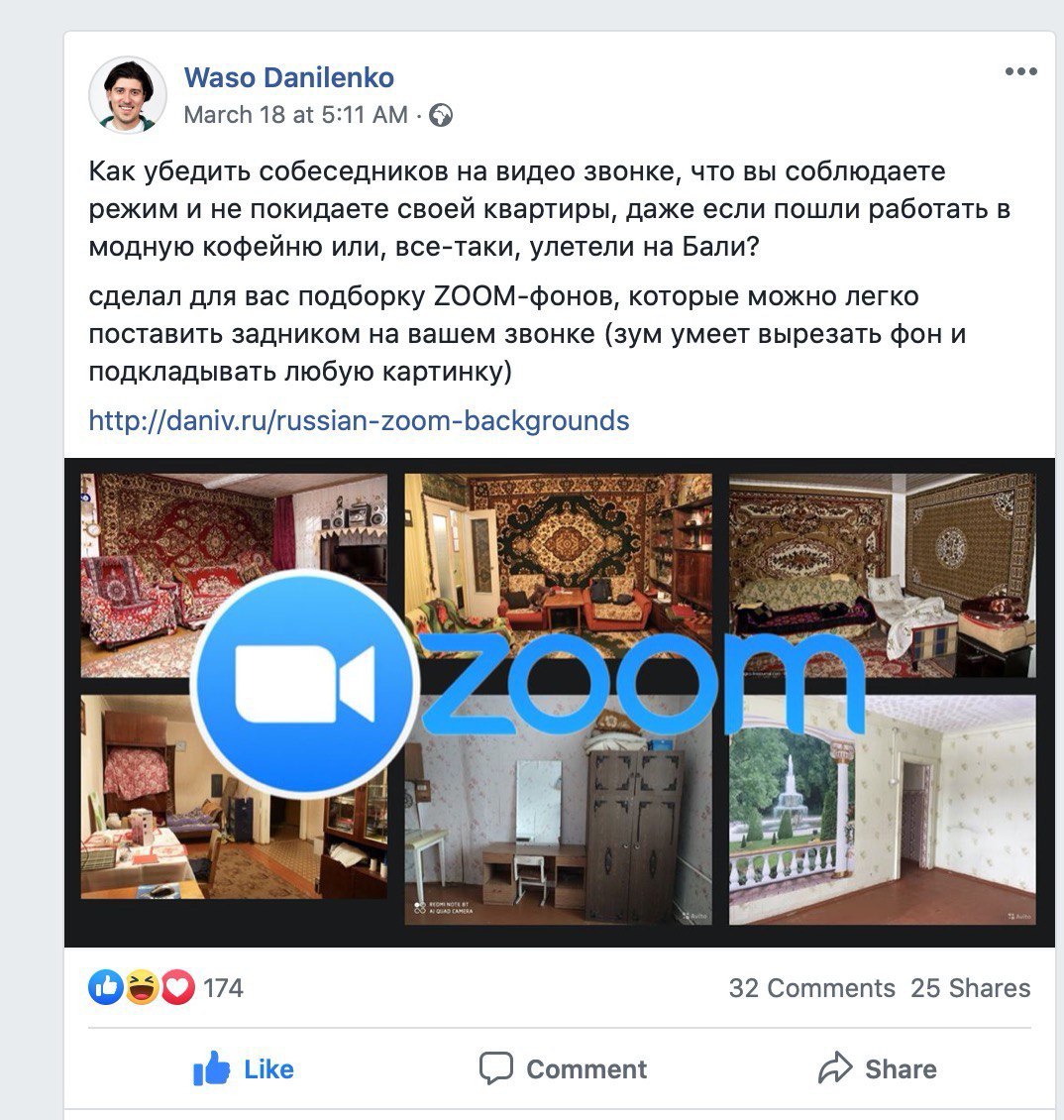
Task: Open the top-right brown carpet bedroom photo
Action: click(882, 575)
